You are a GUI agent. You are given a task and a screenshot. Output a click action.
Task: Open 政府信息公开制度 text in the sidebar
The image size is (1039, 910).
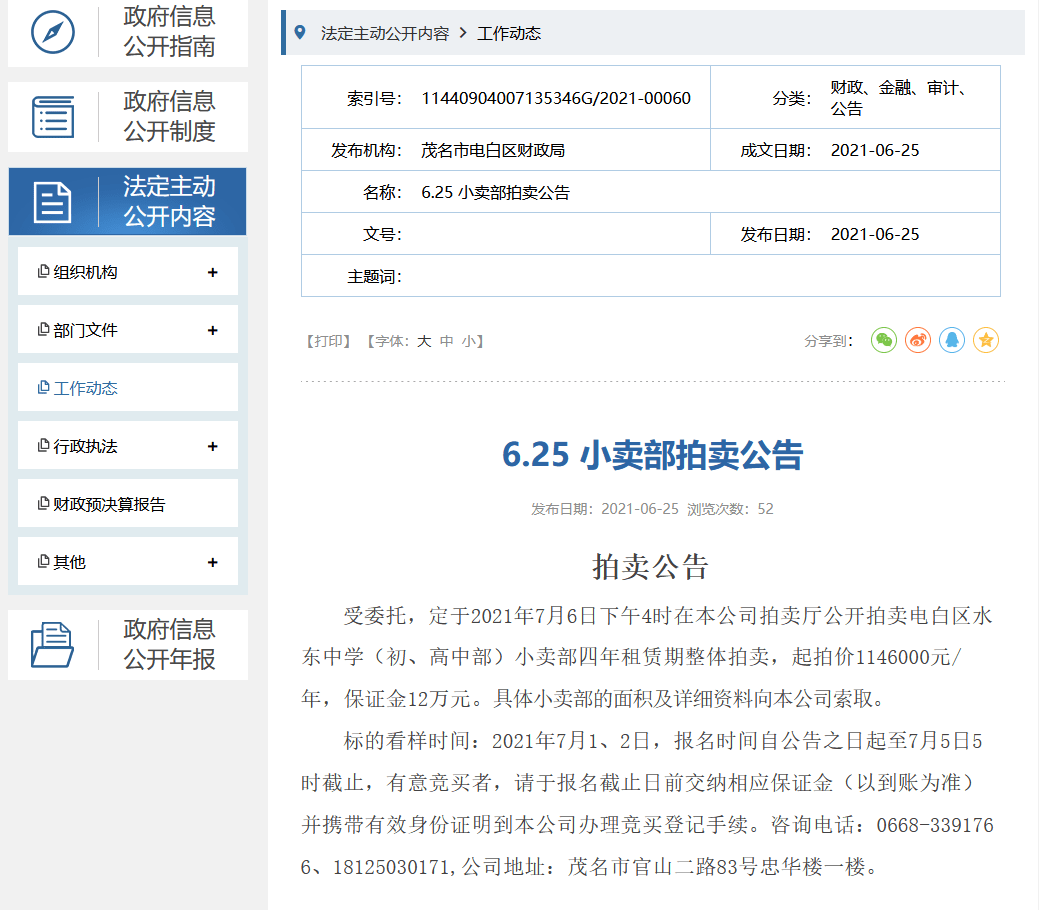[170, 116]
